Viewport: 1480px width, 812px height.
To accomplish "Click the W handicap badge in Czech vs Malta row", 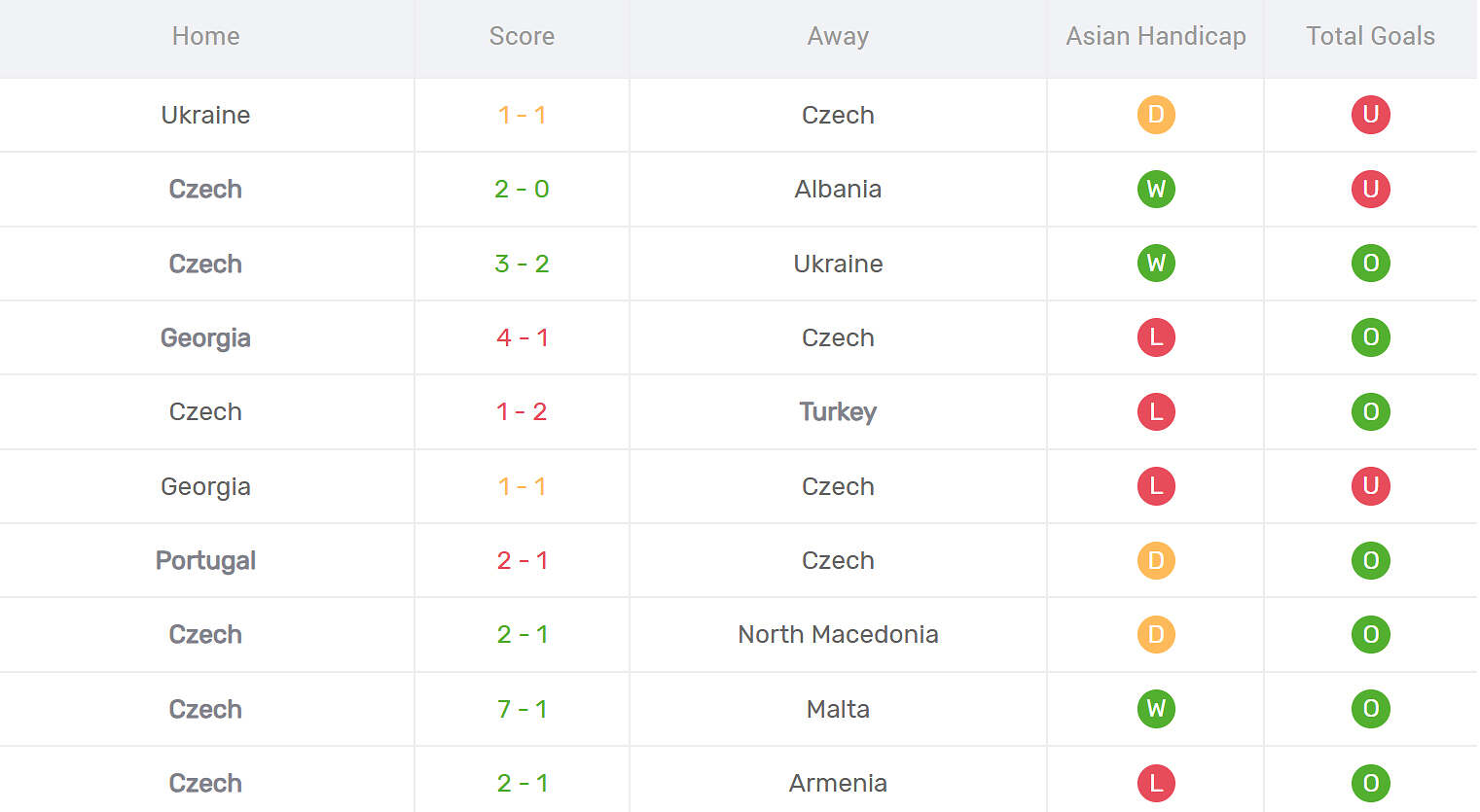I will (1156, 709).
